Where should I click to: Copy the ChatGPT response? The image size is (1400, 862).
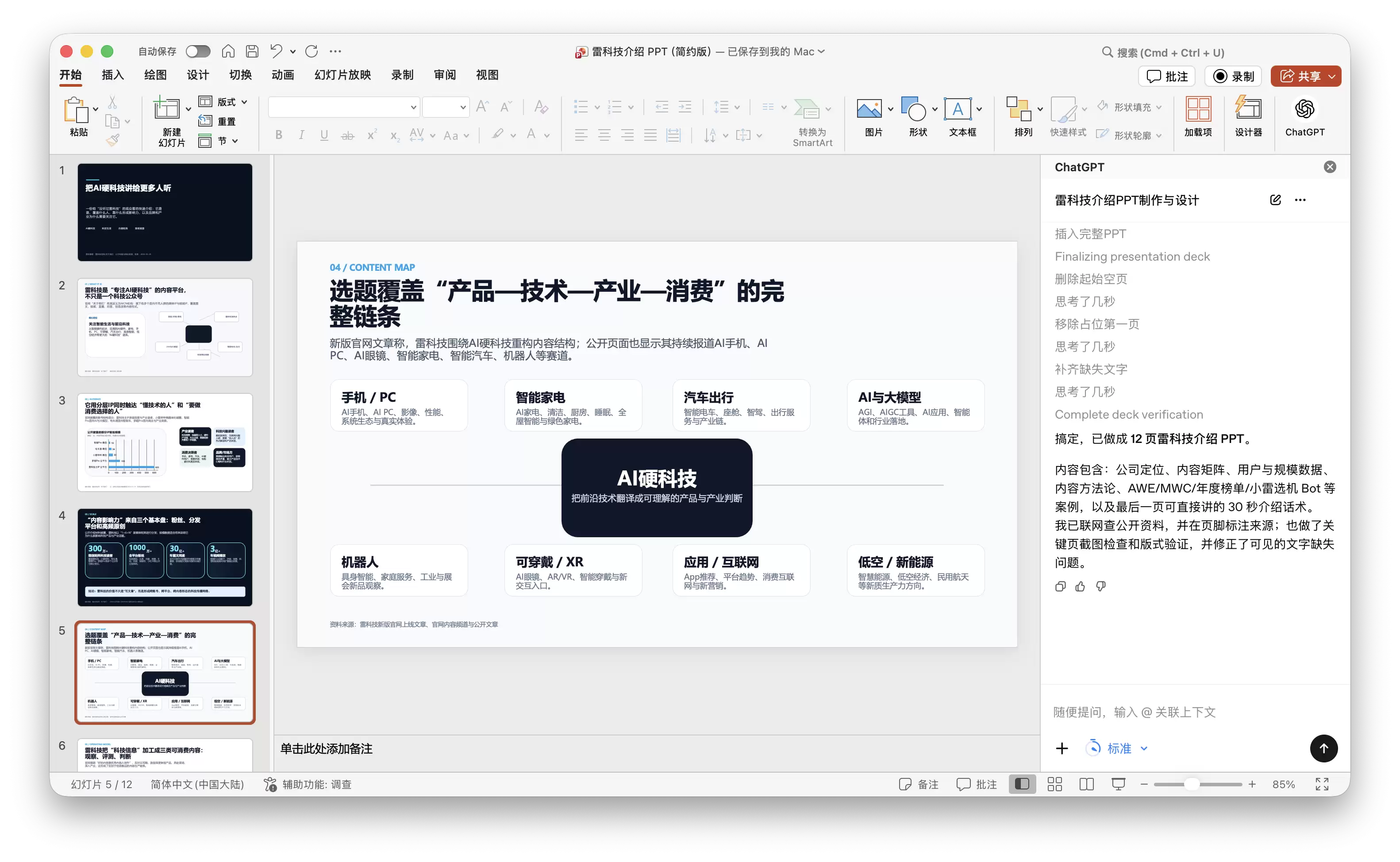pos(1060,586)
